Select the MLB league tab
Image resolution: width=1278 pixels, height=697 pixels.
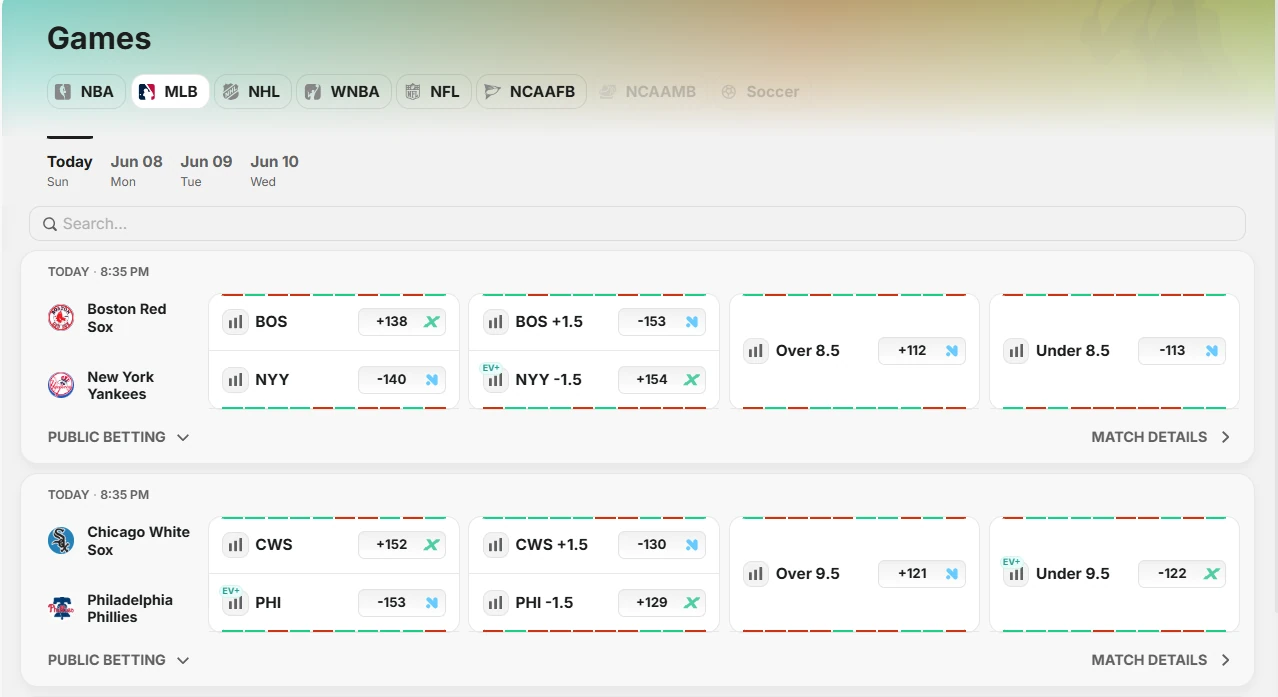(x=170, y=92)
